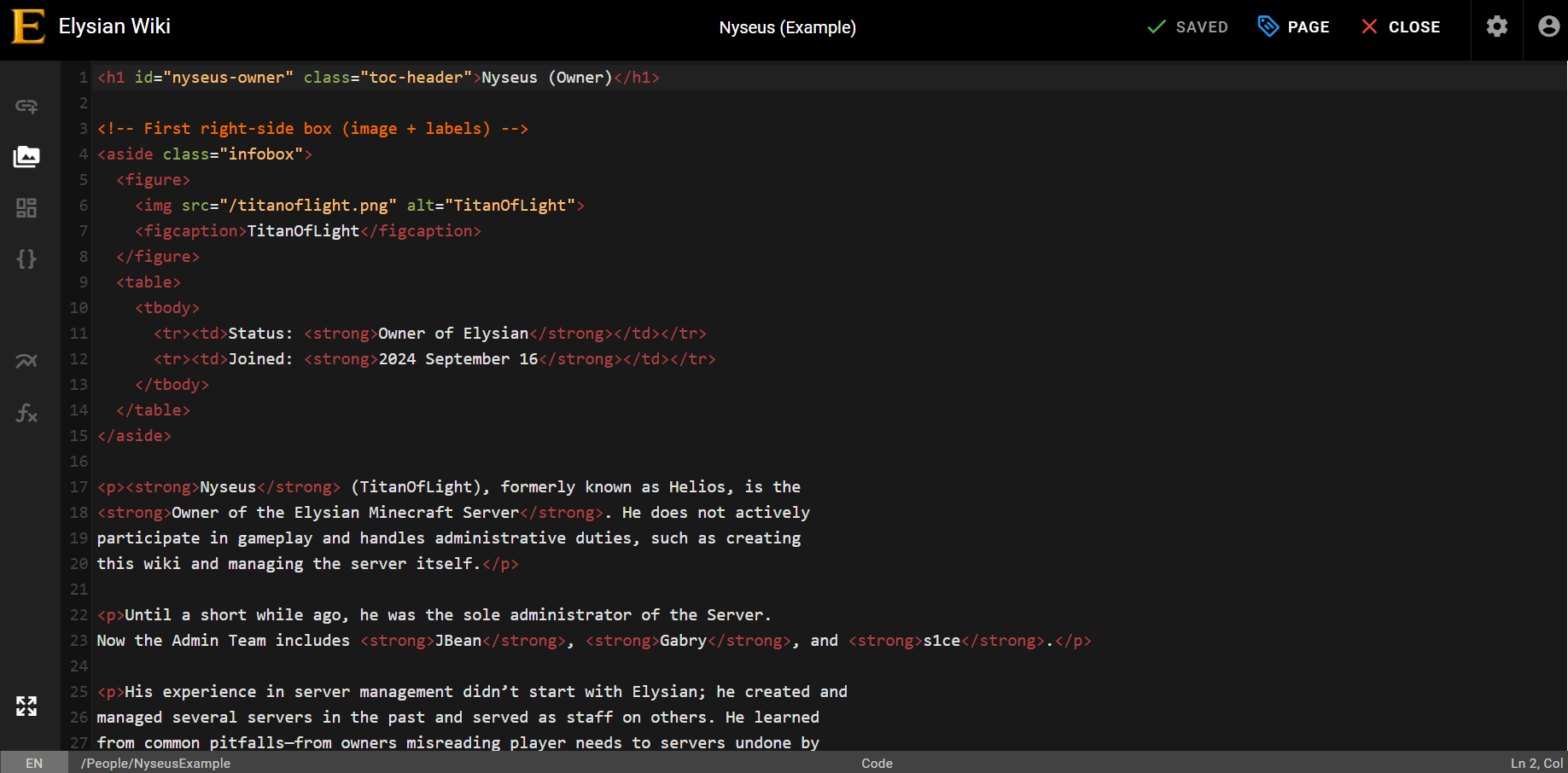The width and height of the screenshot is (1568, 773).
Task: Insert a link from the sidebar
Action: (26, 107)
